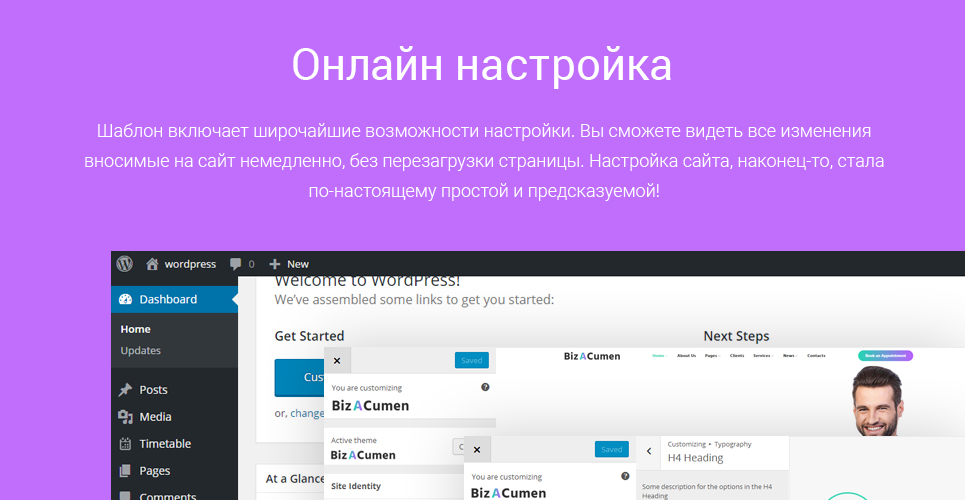Click the WordPress logo in admin bar
965x500 pixels.
click(125, 264)
